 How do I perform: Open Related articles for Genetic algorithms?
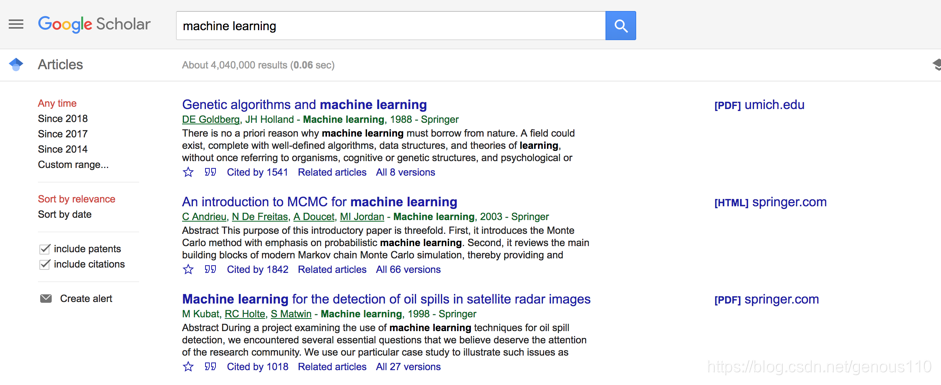click(332, 172)
